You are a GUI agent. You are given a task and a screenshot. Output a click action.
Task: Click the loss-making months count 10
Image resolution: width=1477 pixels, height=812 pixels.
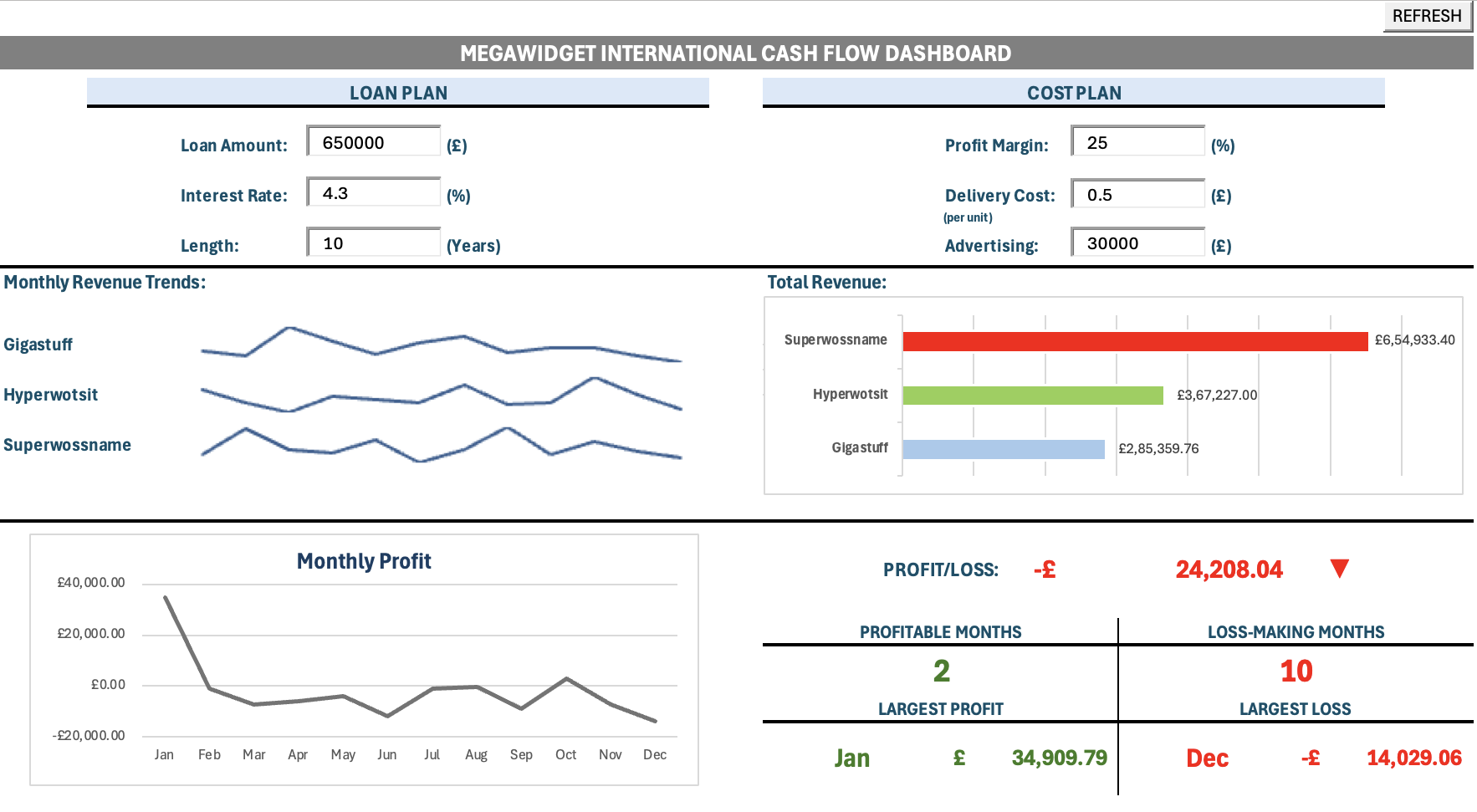pyautogui.click(x=1296, y=671)
